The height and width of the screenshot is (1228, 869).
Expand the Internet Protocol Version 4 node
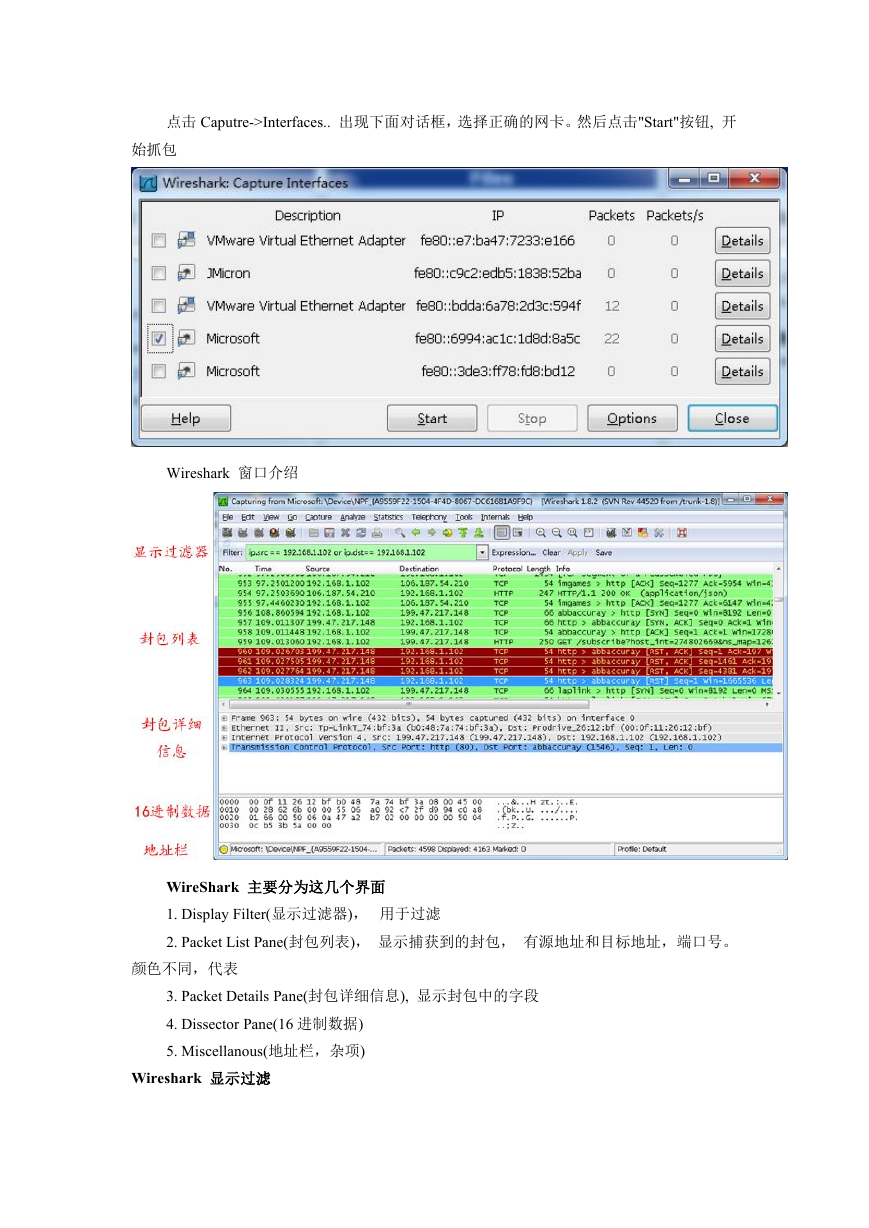click(x=224, y=738)
